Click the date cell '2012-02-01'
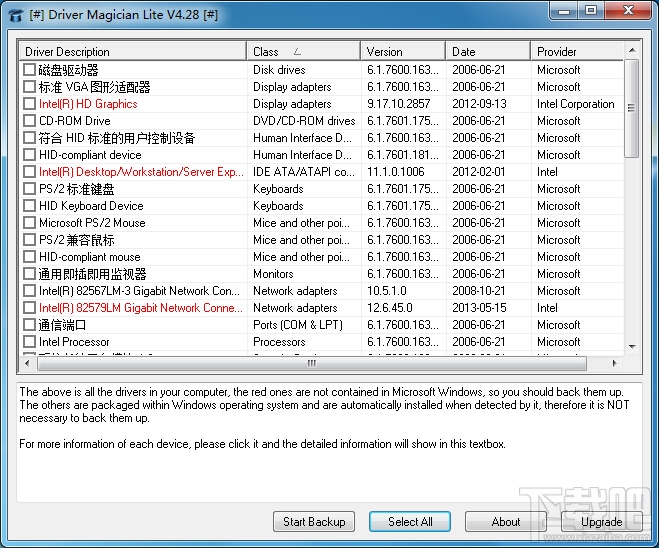 pyautogui.click(x=479, y=172)
